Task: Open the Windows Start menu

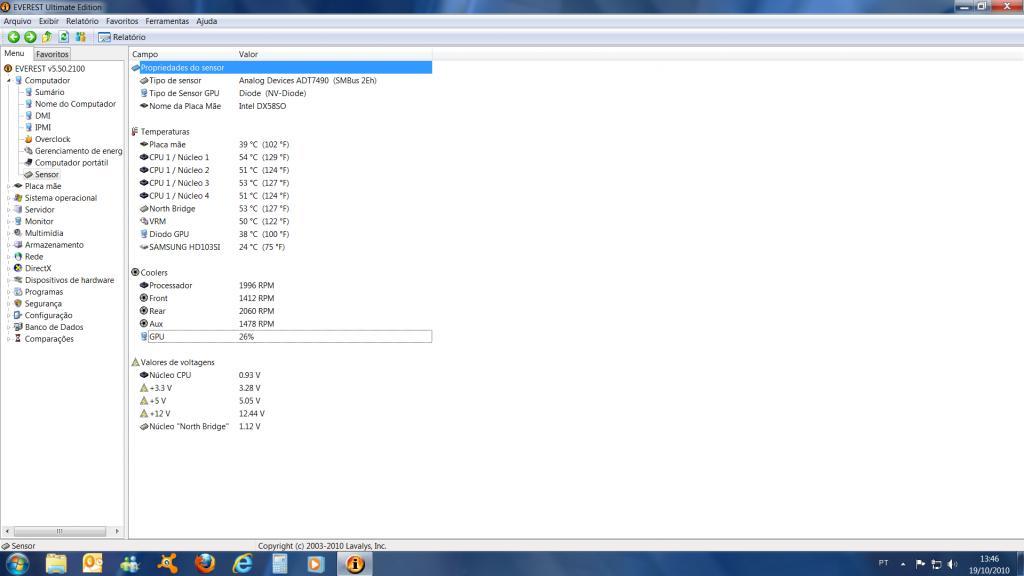Action: 17,564
